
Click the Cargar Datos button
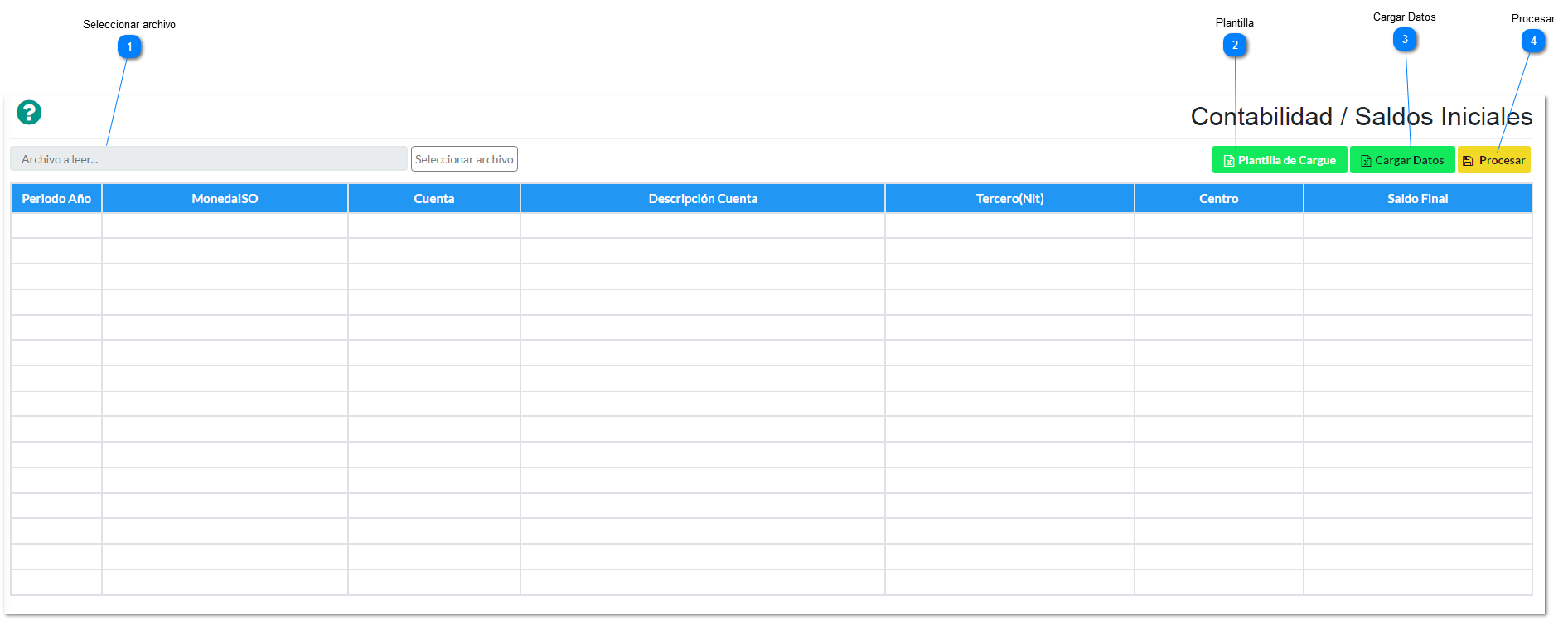[1402, 160]
